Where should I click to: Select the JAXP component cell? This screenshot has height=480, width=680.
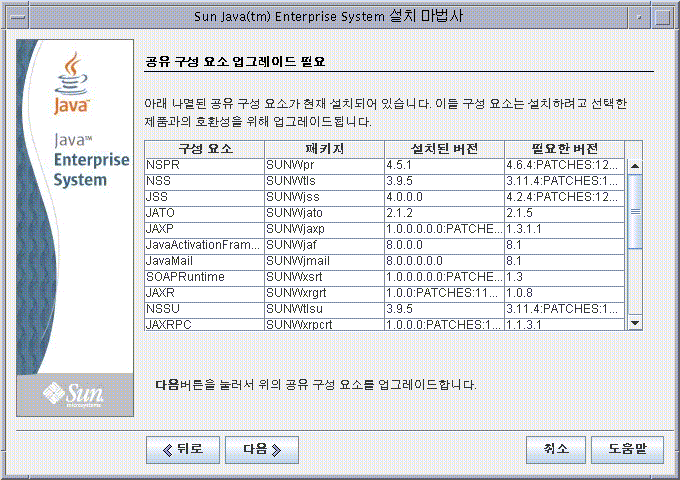coord(205,229)
